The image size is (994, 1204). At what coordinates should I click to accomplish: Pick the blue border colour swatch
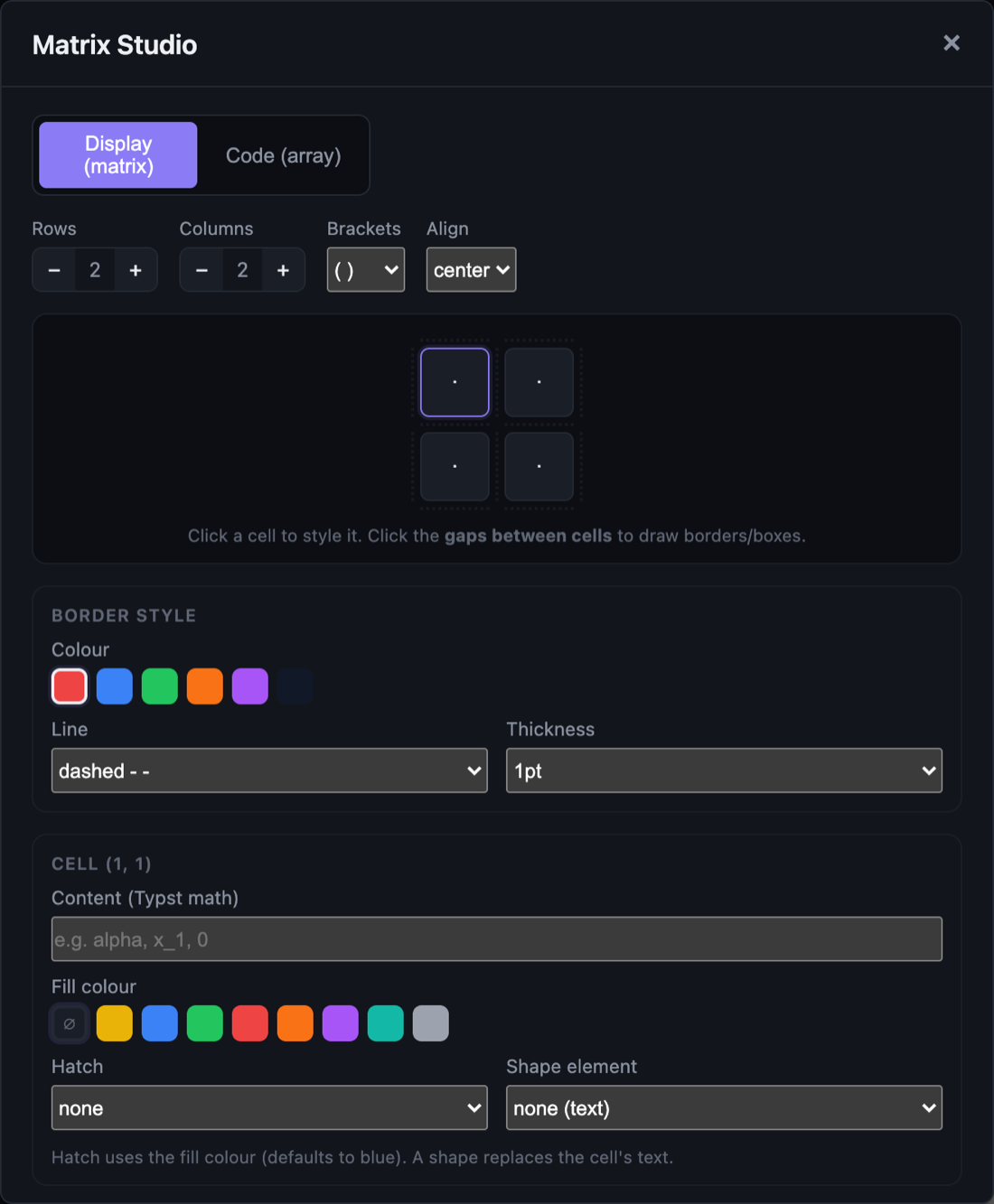pyautogui.click(x=115, y=686)
